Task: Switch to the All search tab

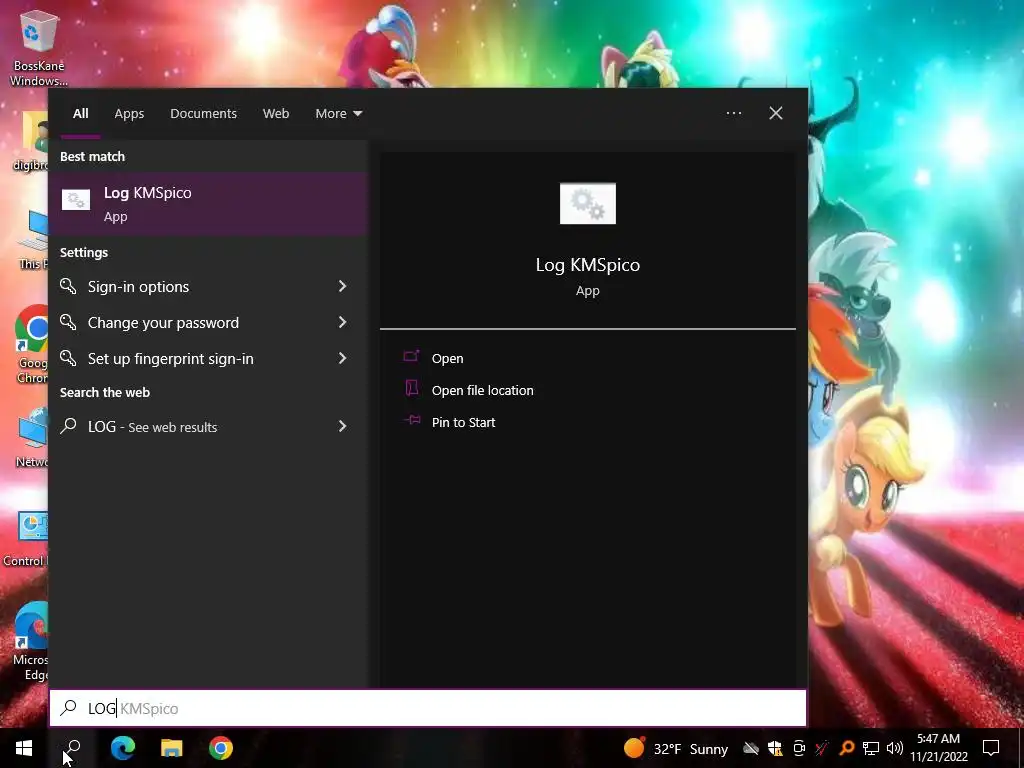Action: pyautogui.click(x=80, y=114)
